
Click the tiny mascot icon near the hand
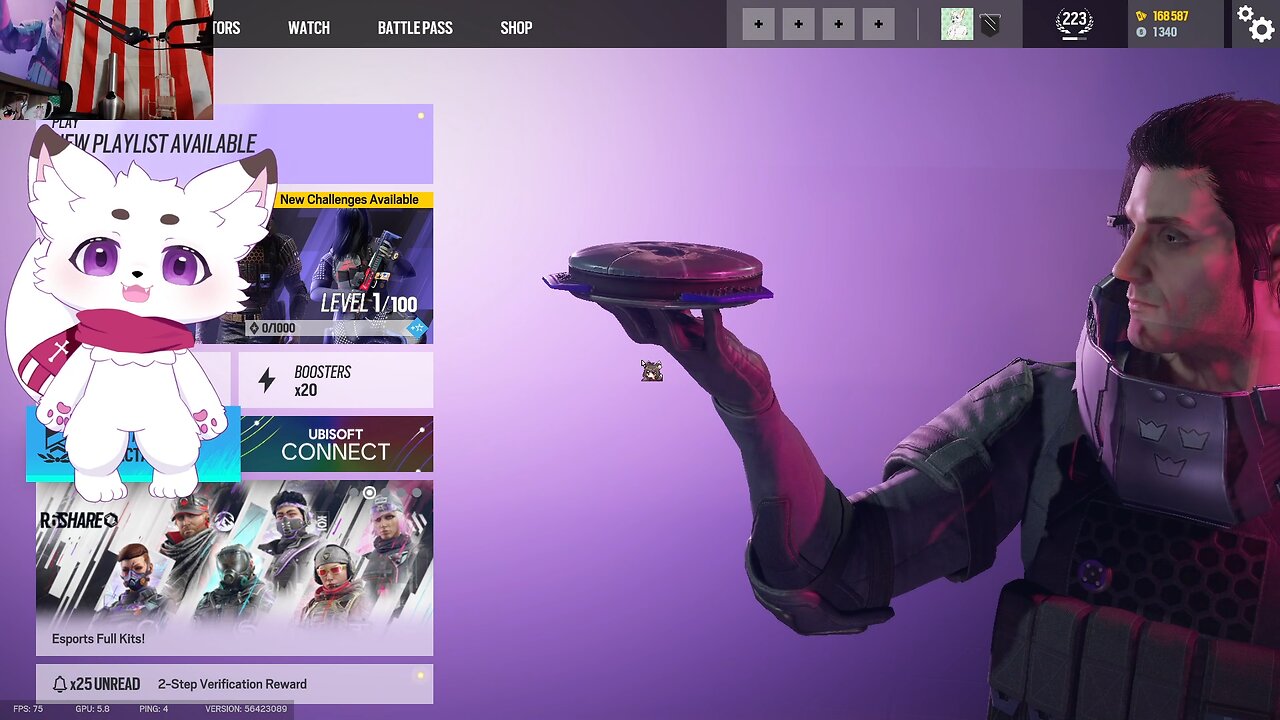click(651, 371)
